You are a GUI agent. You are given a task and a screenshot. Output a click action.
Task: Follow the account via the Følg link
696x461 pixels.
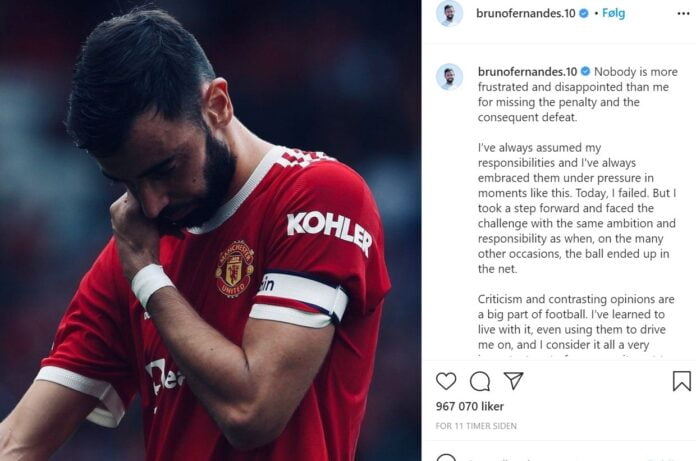613,14
